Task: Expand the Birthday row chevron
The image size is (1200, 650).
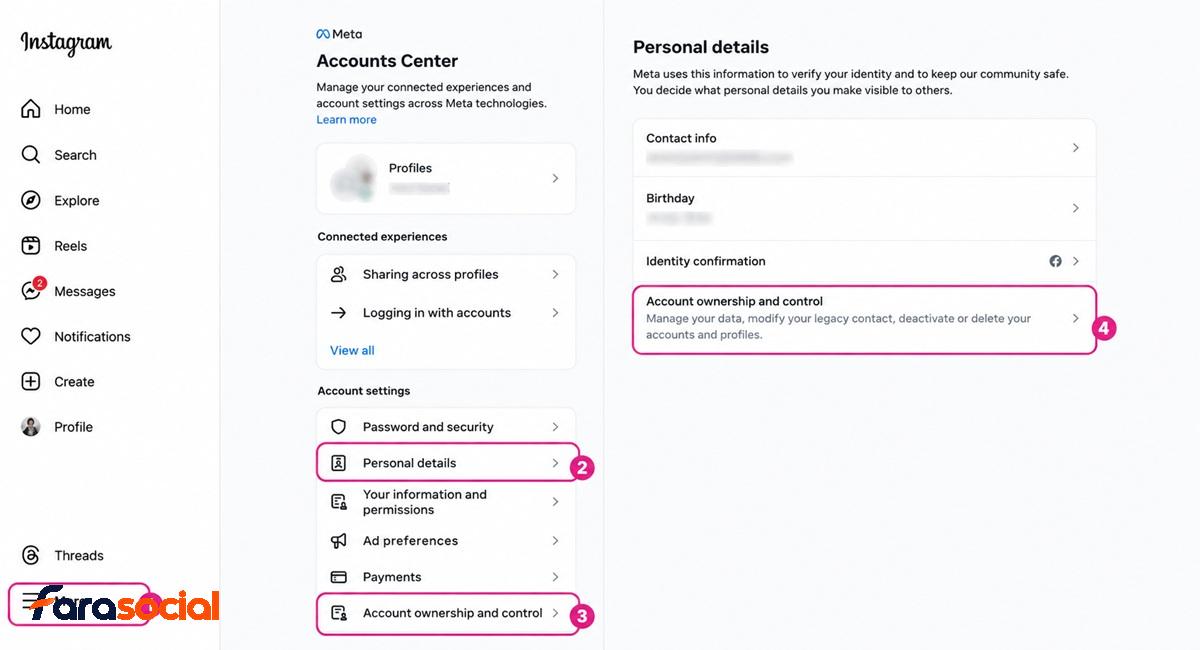Action: [x=1075, y=208]
